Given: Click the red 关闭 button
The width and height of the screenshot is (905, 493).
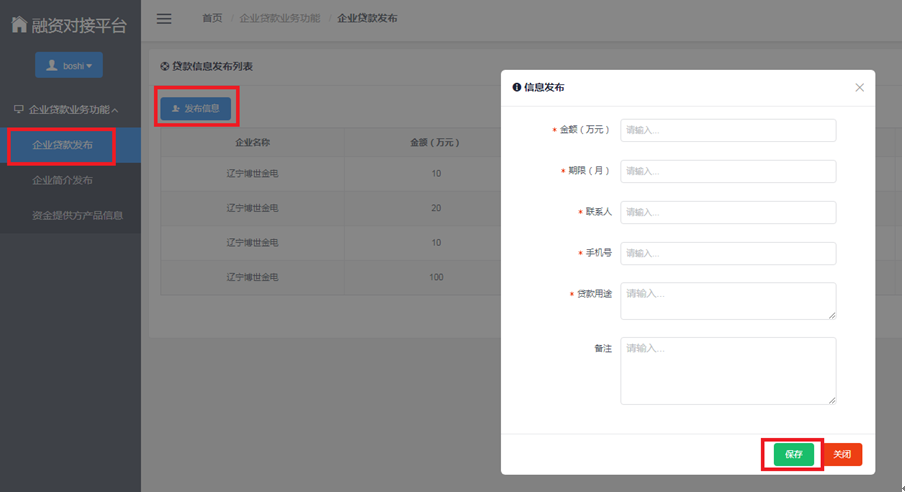Looking at the screenshot, I should click(x=842, y=454).
